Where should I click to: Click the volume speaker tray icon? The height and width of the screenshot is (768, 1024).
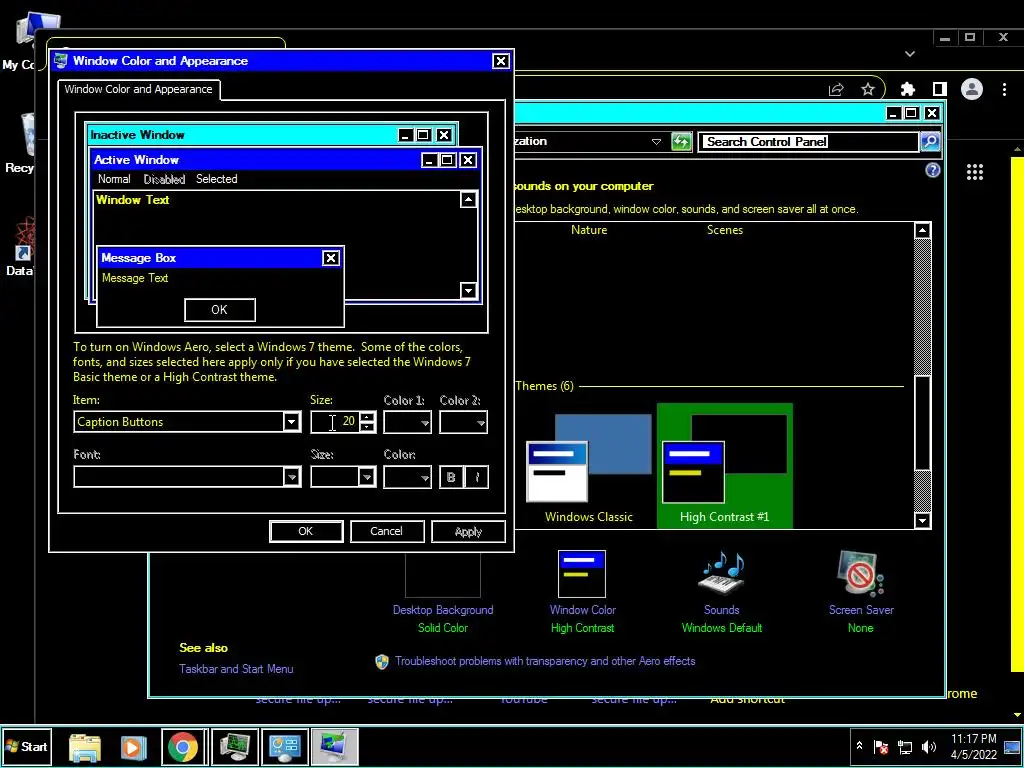pyautogui.click(x=928, y=746)
